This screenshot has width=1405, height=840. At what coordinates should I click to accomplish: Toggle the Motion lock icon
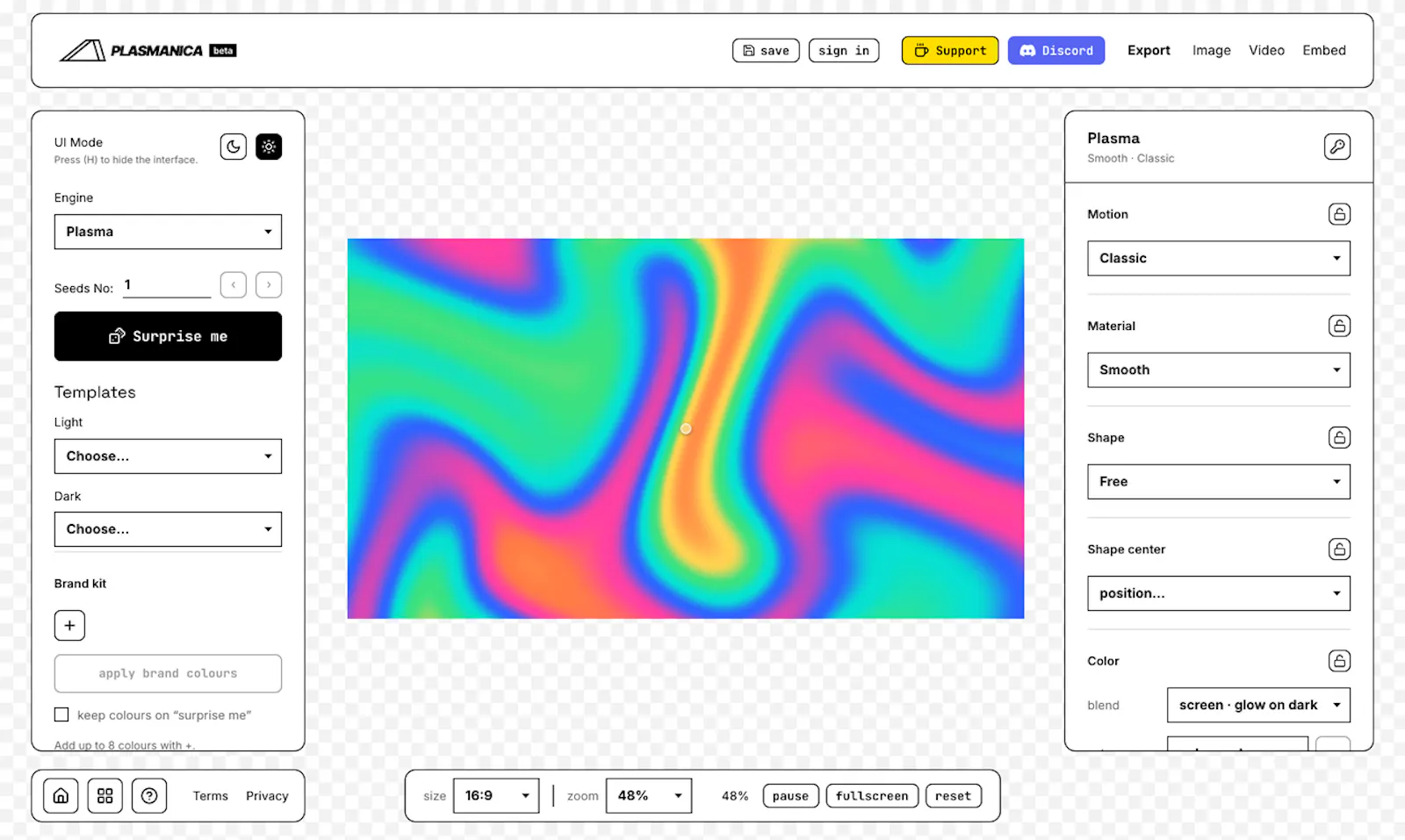coord(1339,214)
